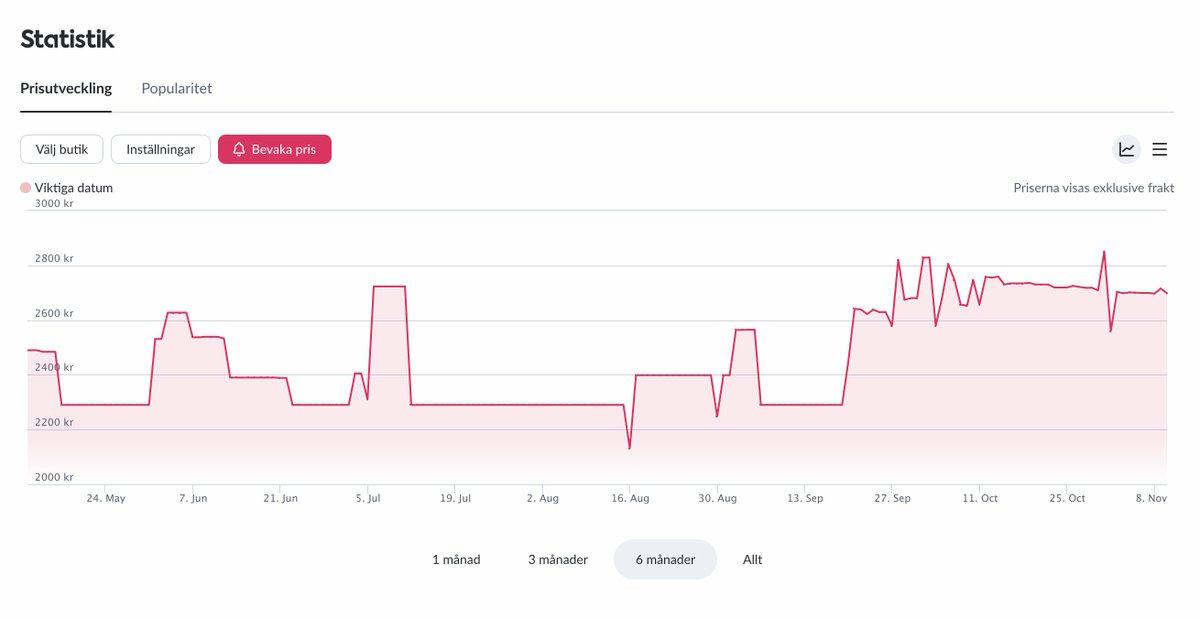1200x618 pixels.
Task: Open Inställningar options
Action: pos(160,150)
